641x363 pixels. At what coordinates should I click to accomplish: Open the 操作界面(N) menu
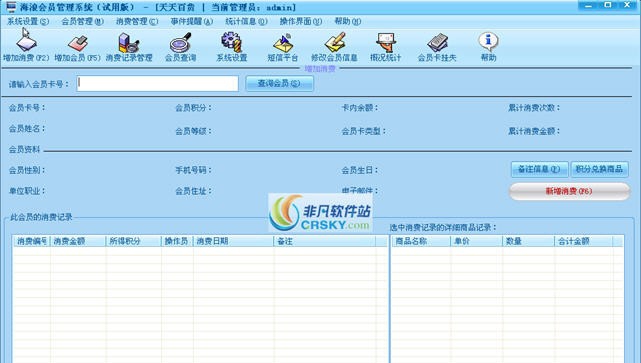(x=301, y=21)
